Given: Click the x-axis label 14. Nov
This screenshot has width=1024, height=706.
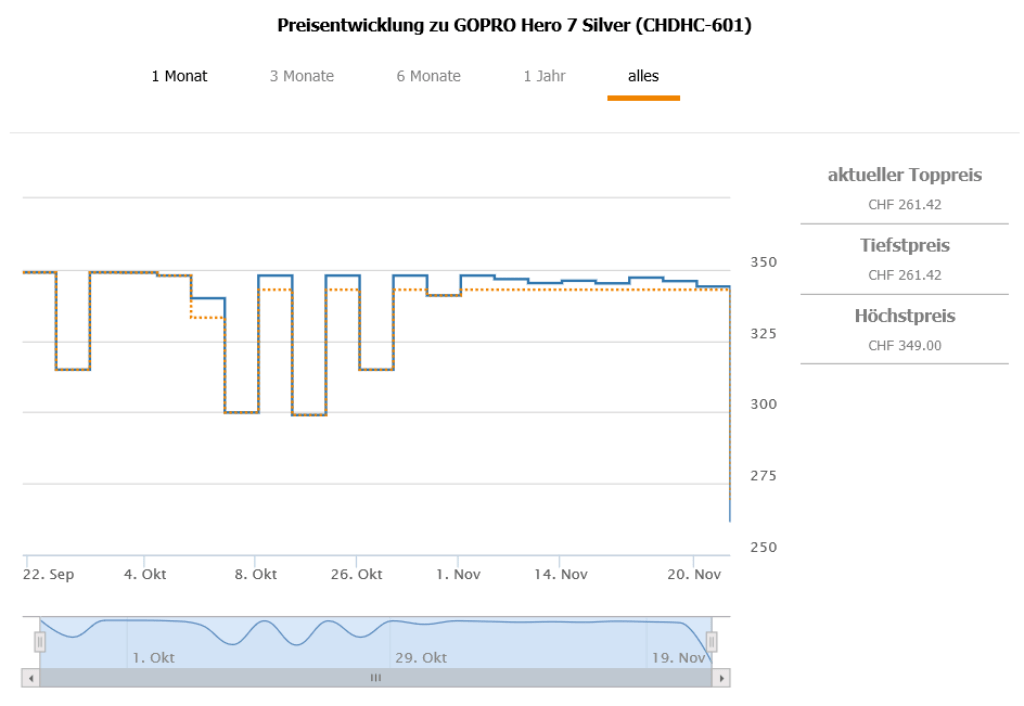Looking at the screenshot, I should [560, 574].
